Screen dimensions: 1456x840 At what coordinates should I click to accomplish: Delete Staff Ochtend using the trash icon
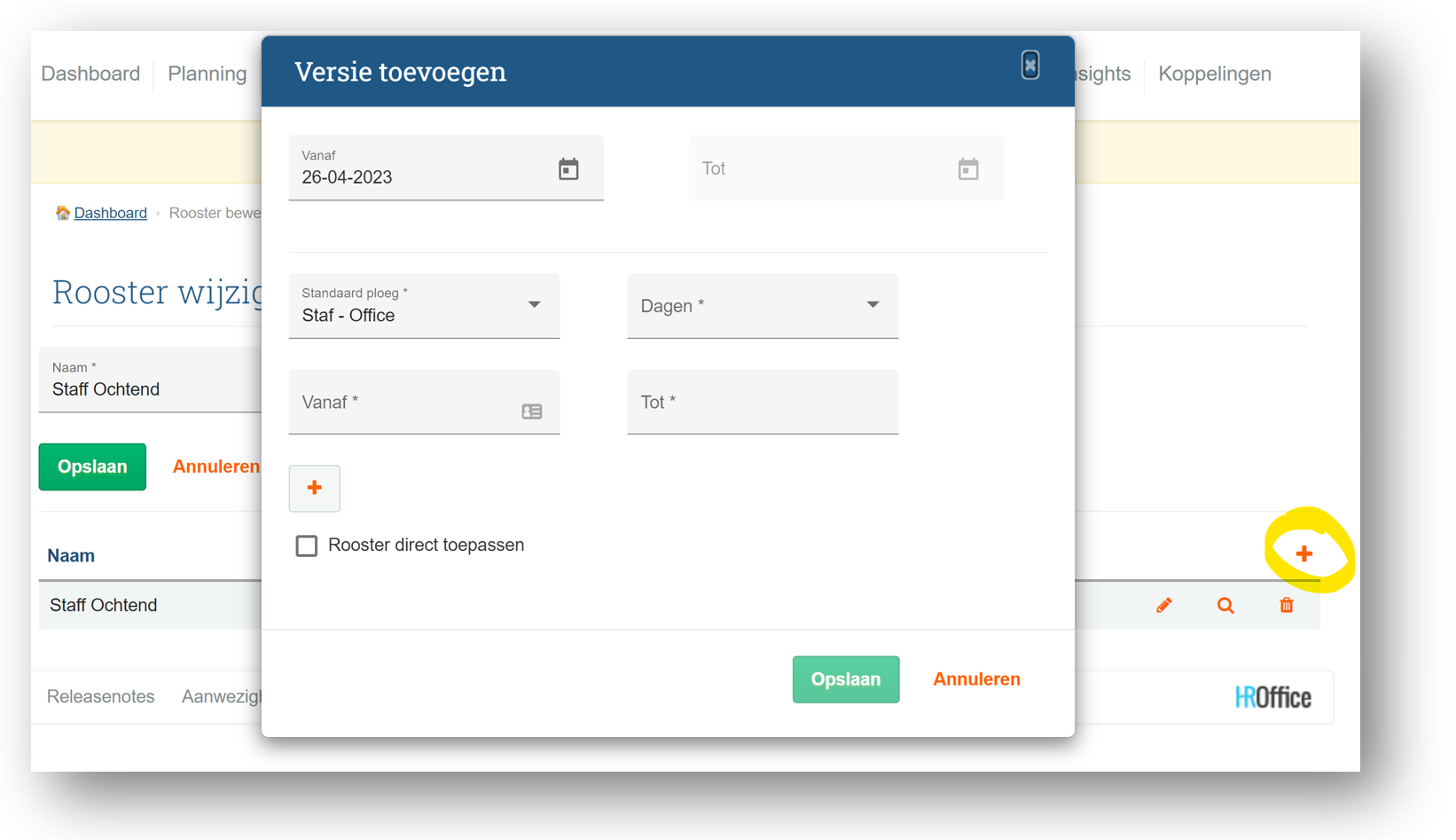point(1287,606)
